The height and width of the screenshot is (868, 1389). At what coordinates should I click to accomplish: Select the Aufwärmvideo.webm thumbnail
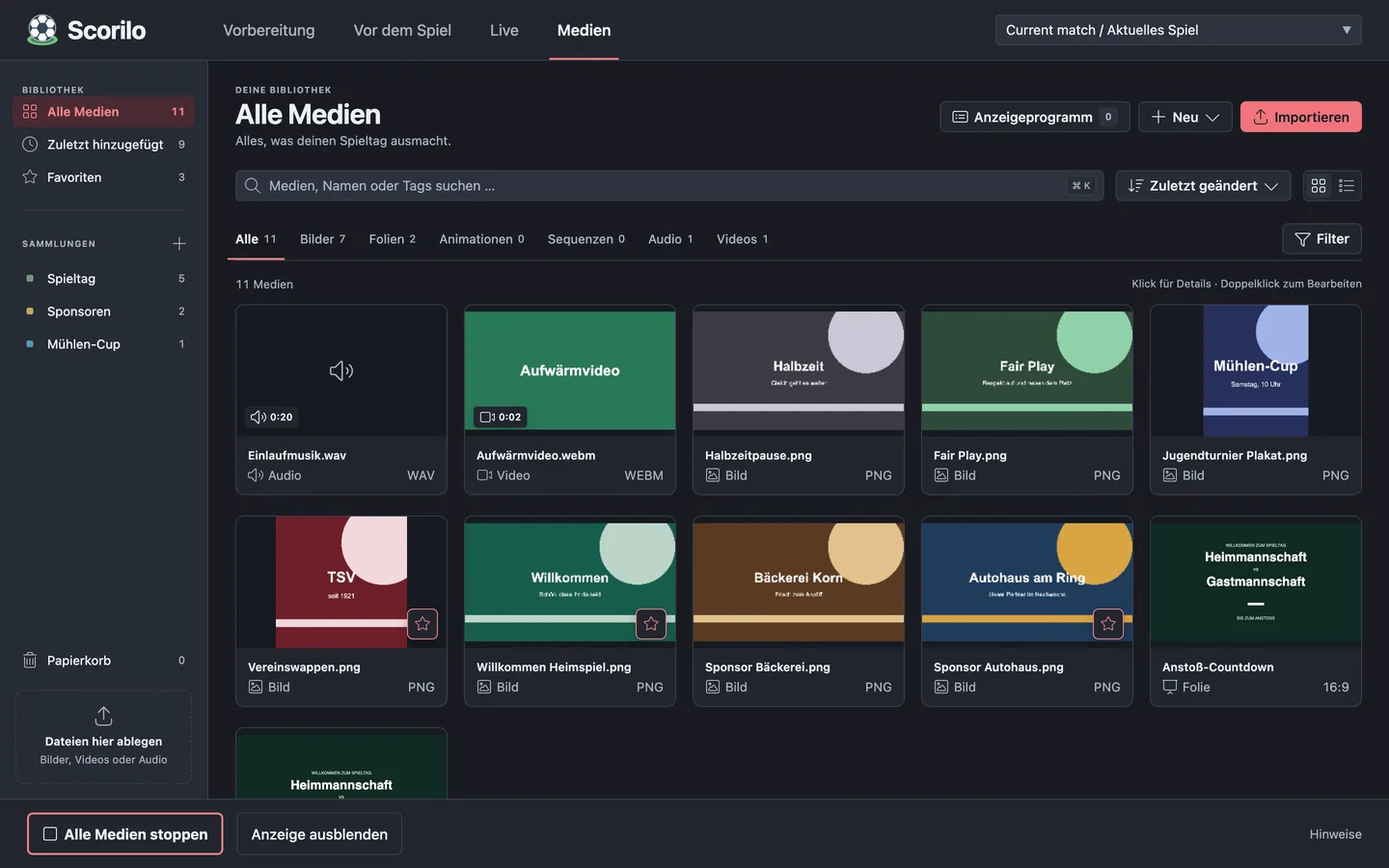[x=570, y=370]
